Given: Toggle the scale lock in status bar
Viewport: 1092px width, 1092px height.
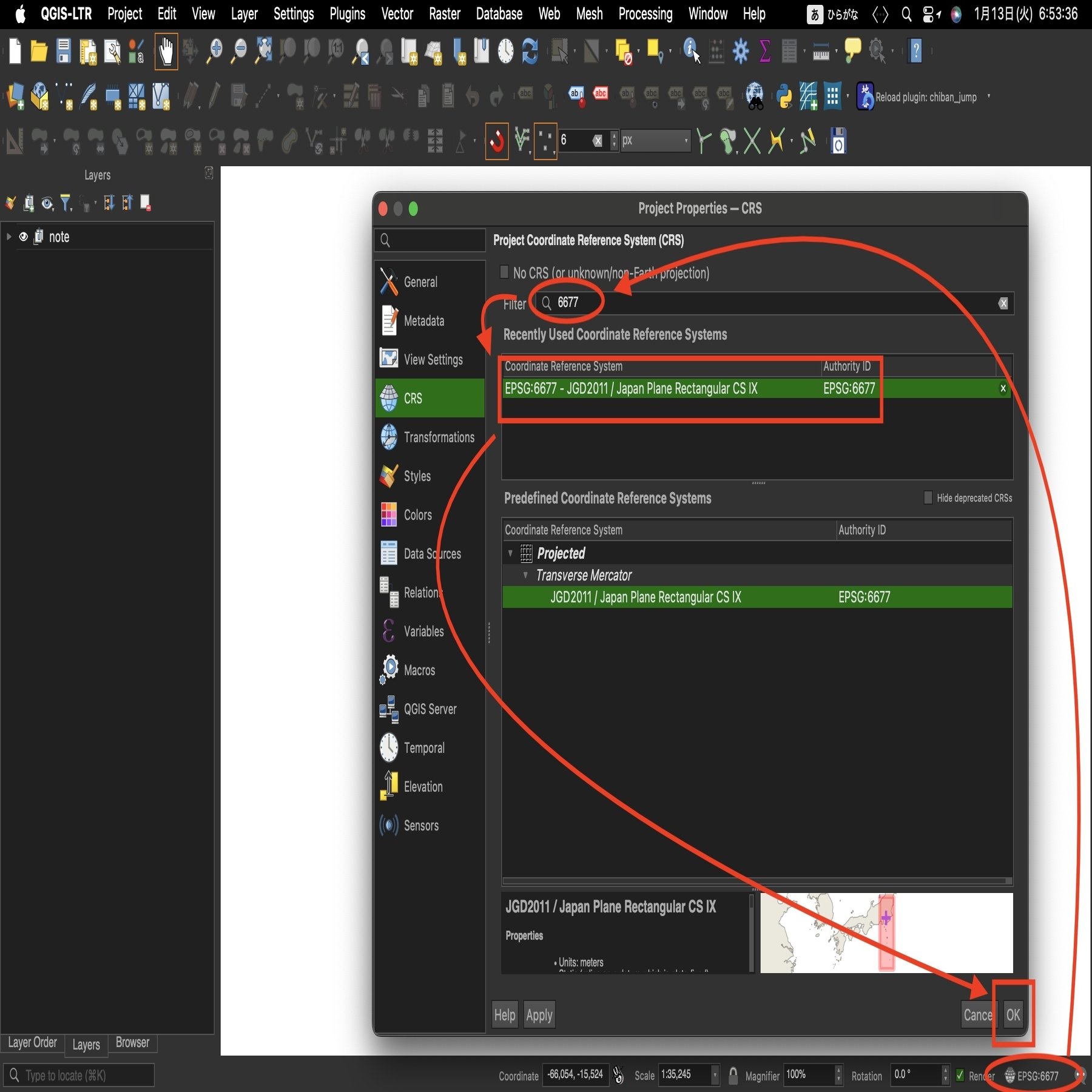Looking at the screenshot, I should [x=733, y=1076].
